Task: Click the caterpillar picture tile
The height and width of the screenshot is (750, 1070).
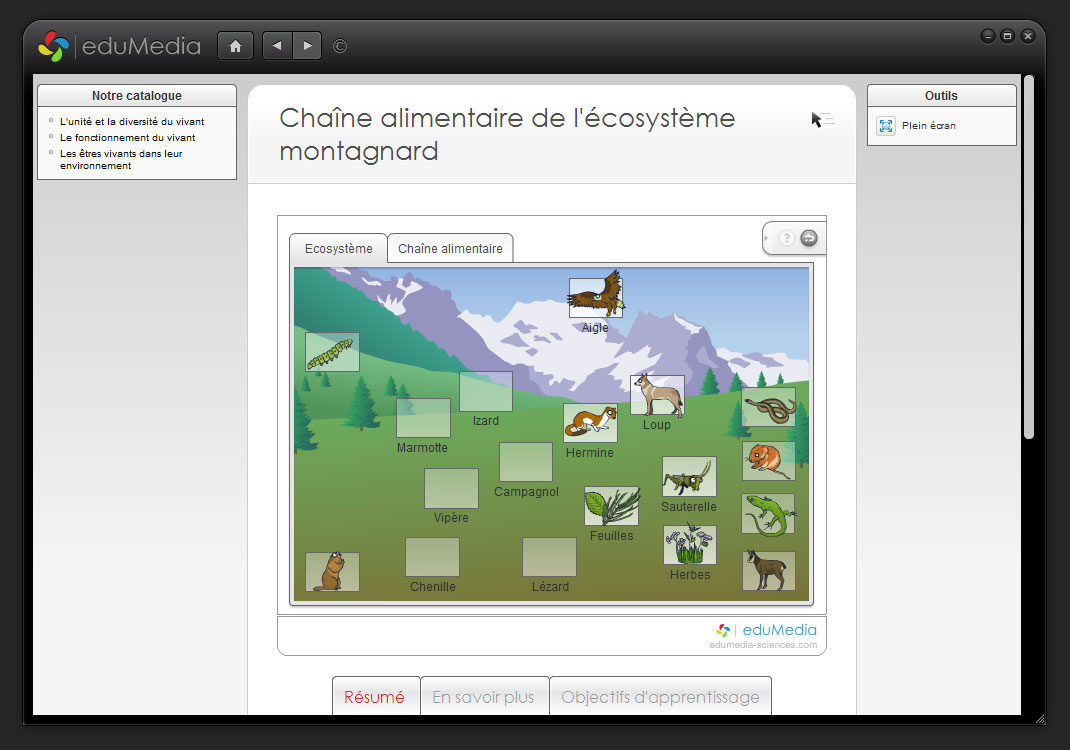Action: click(332, 352)
